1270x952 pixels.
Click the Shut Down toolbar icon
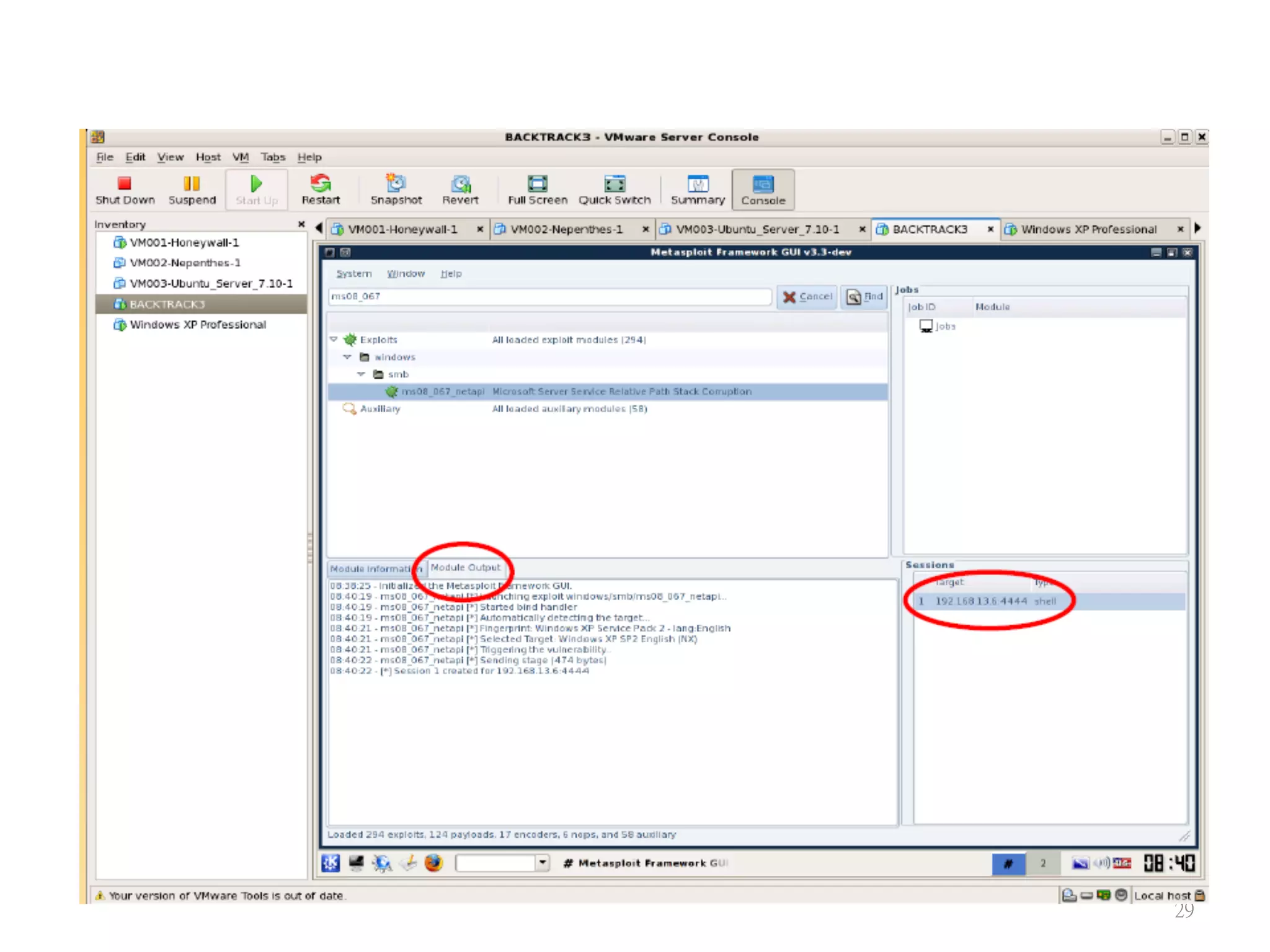click(x=125, y=189)
